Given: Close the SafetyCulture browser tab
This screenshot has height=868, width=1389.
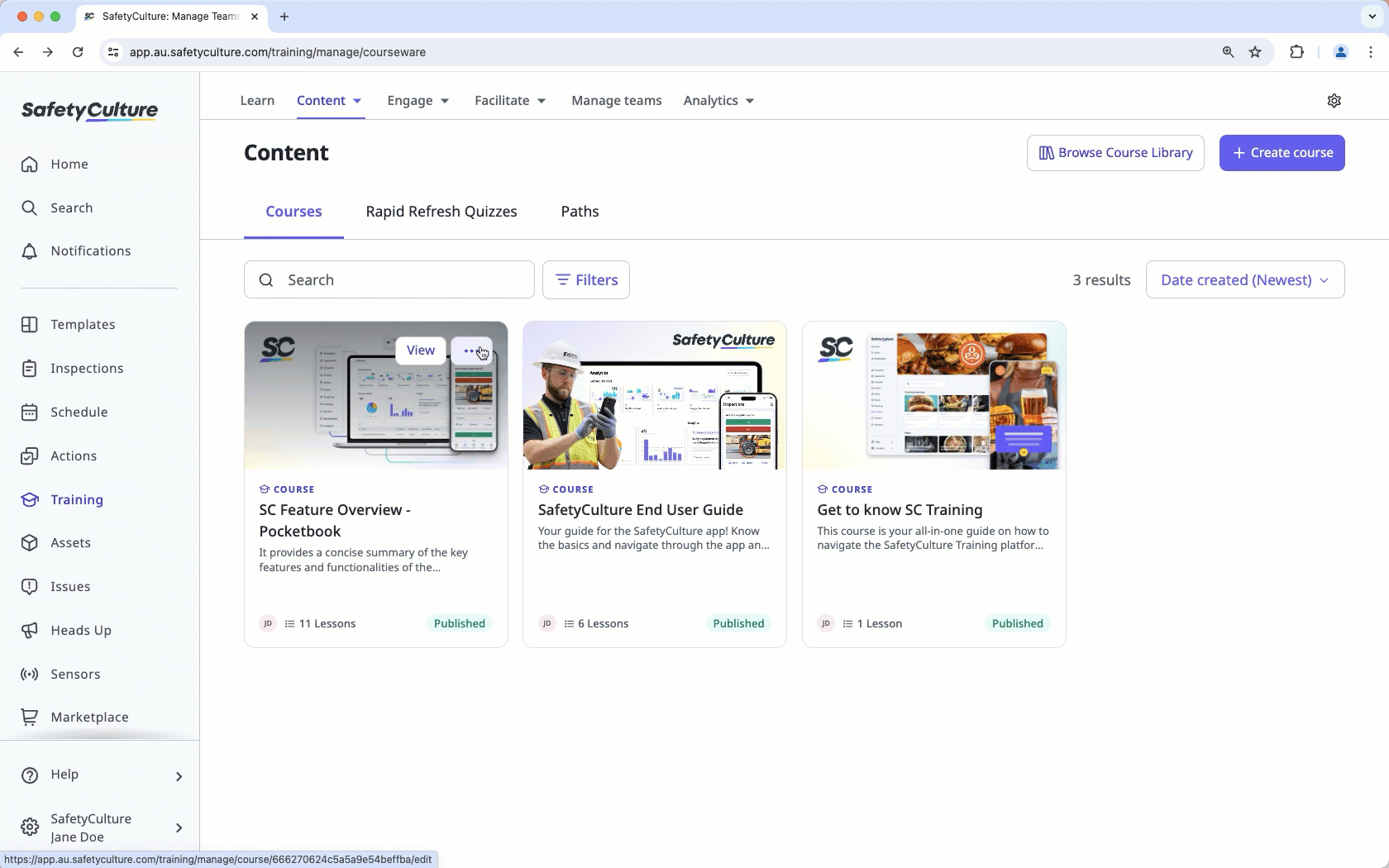Looking at the screenshot, I should (x=255, y=17).
